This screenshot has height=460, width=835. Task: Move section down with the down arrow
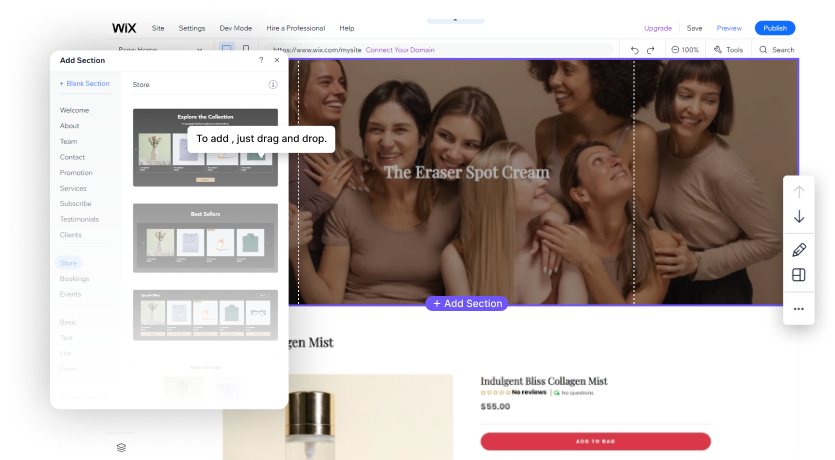click(798, 217)
